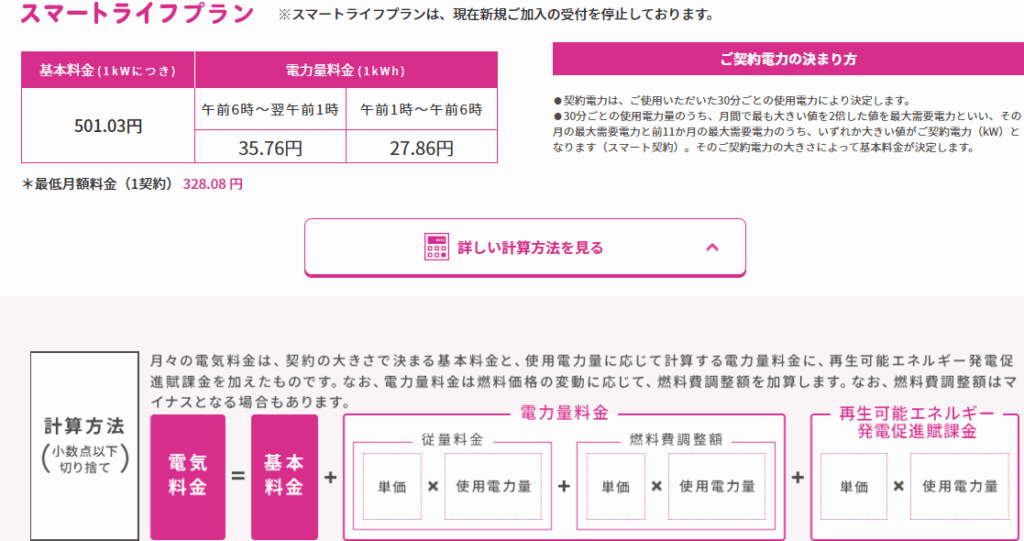1024x541 pixels.
Task: Click the pink 電気料金 block
Action: [188, 477]
